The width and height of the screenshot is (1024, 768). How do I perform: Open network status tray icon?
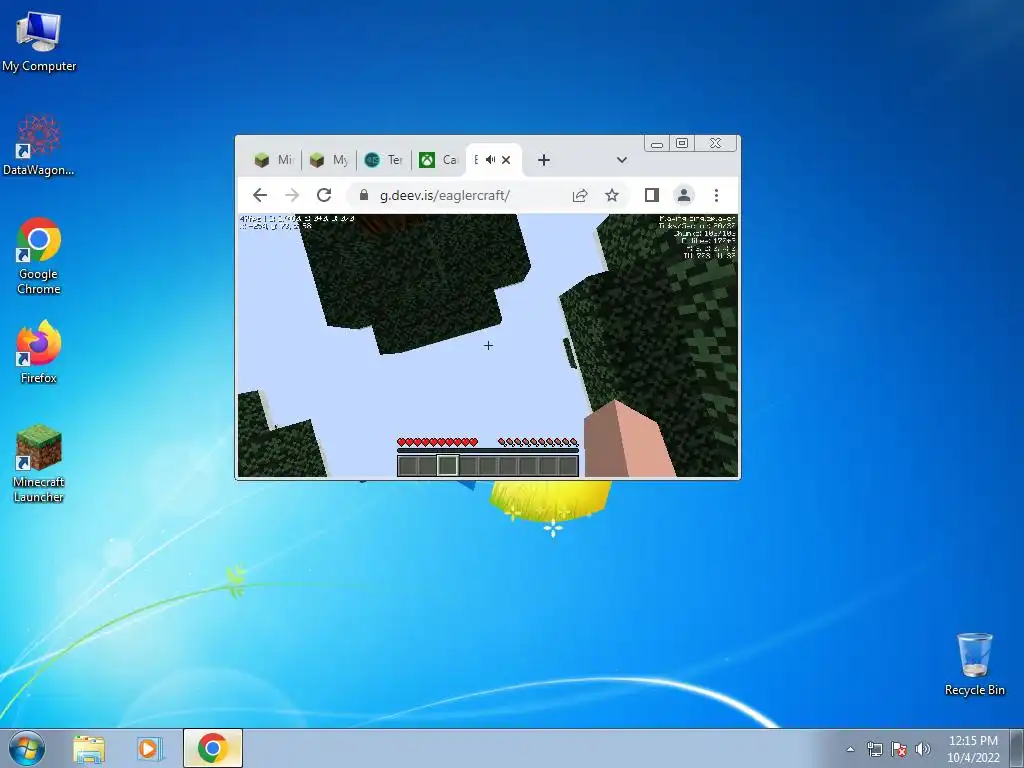[874, 749]
